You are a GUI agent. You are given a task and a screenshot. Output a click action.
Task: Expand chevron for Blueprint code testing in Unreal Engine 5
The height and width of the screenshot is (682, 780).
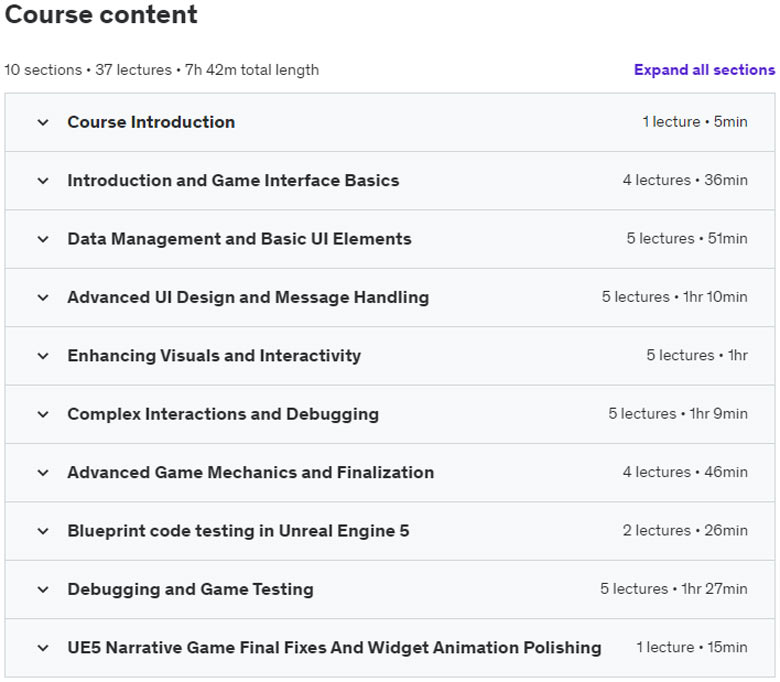point(43,531)
